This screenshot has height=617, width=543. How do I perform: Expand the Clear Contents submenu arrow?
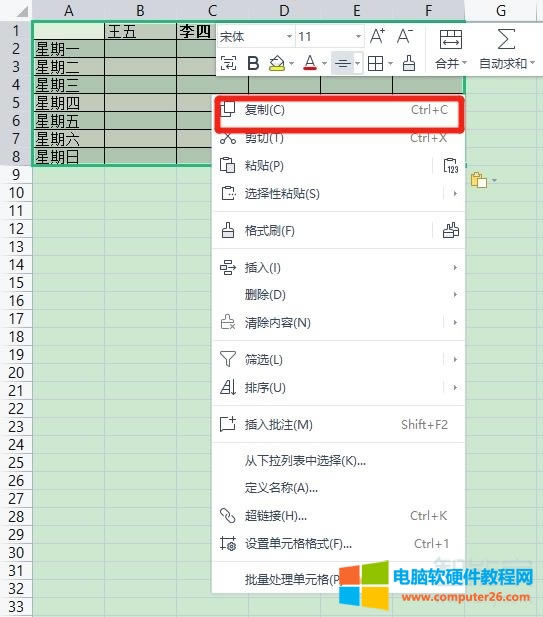click(x=455, y=323)
